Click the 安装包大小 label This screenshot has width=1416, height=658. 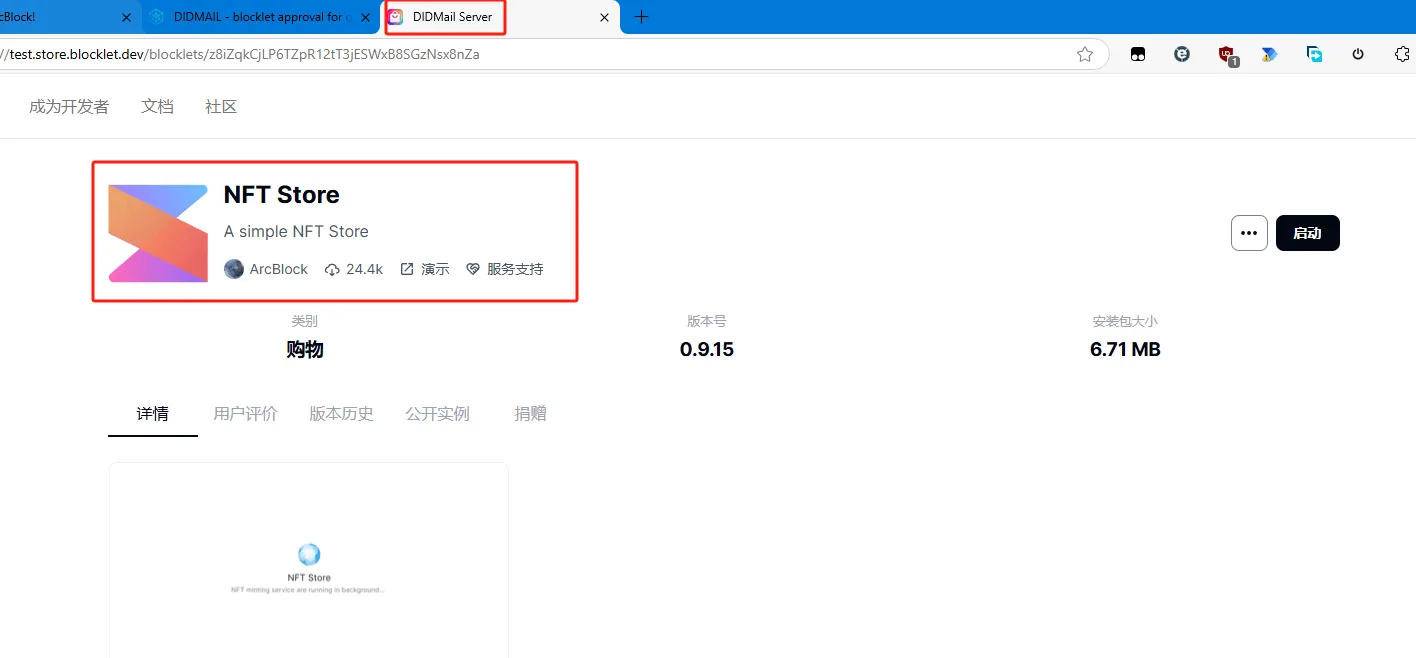tap(1125, 322)
